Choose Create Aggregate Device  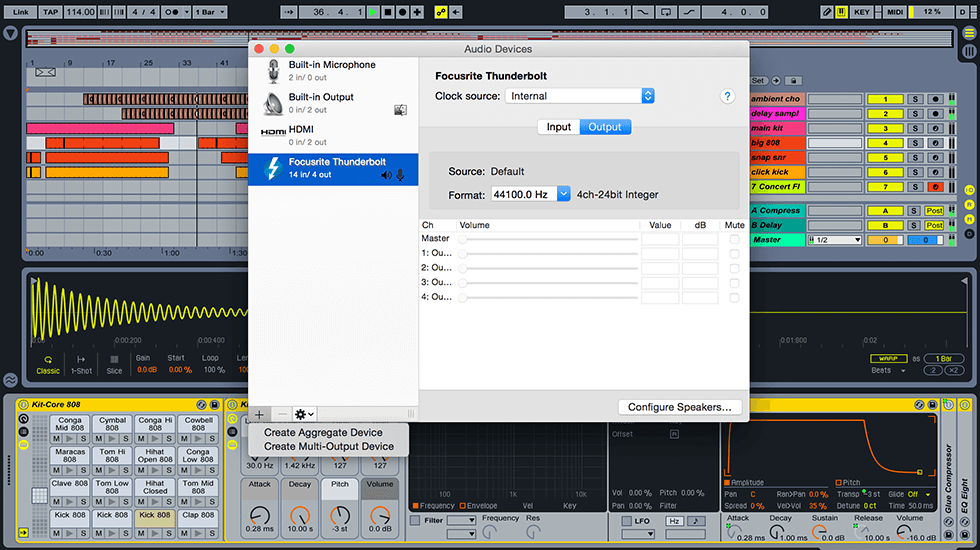click(323, 433)
